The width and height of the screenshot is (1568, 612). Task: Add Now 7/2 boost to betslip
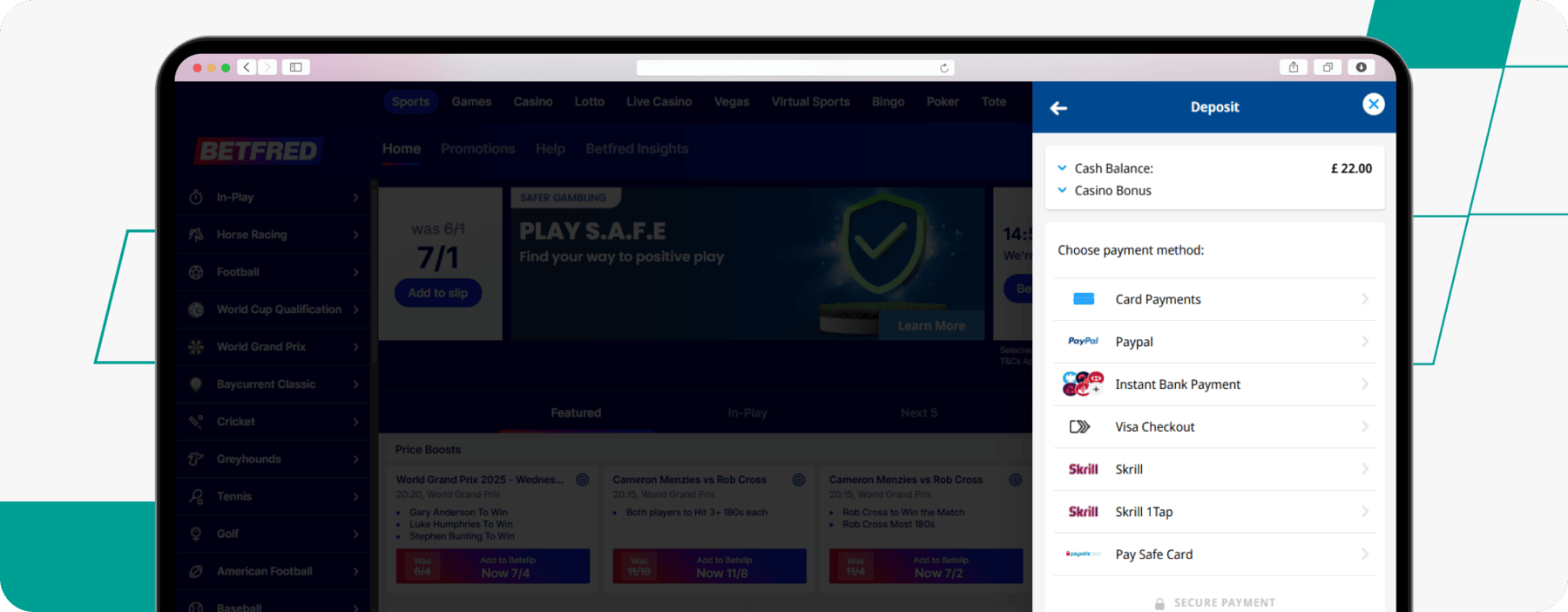[x=926, y=567]
